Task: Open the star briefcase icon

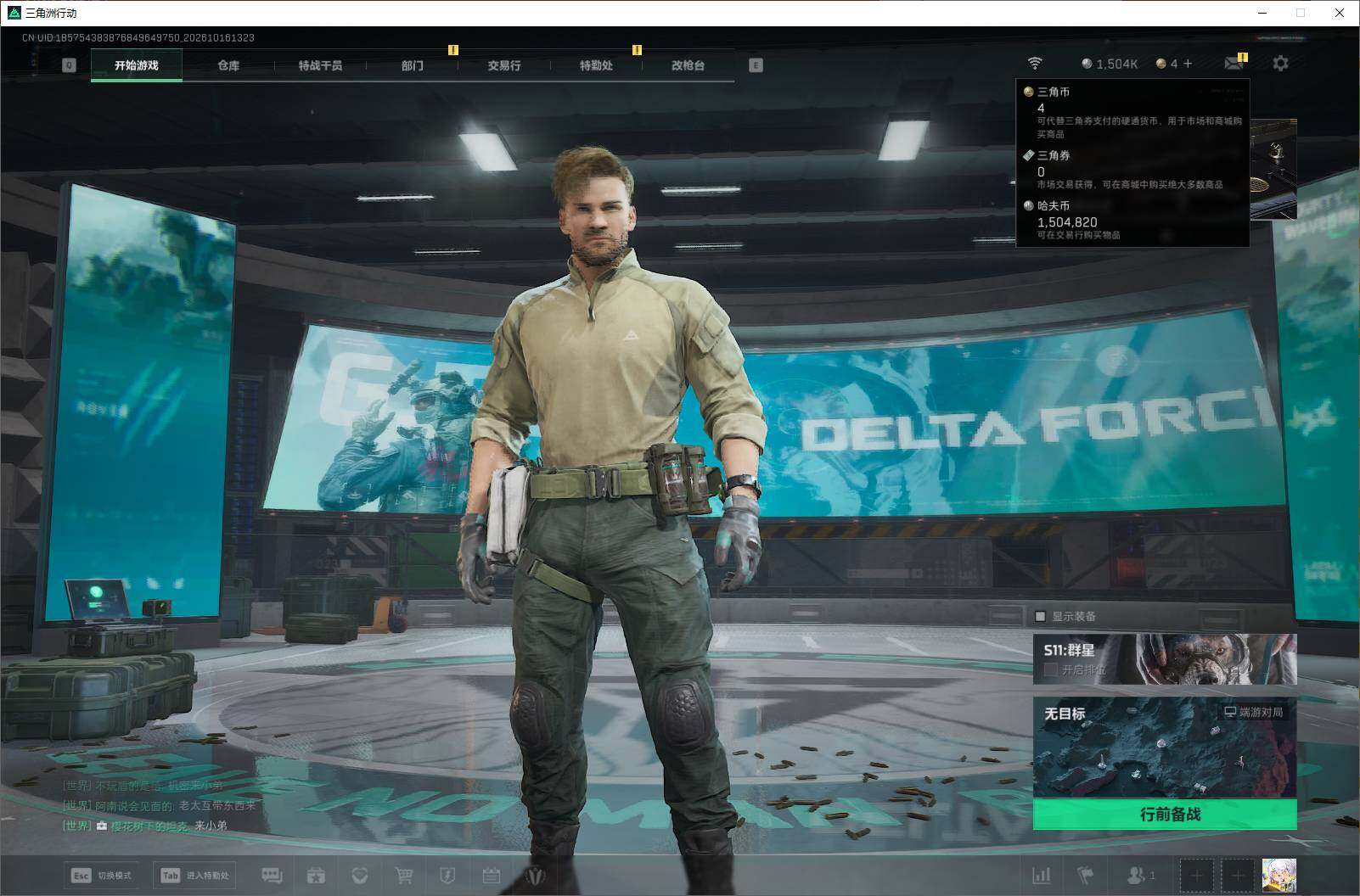Action: 316,875
